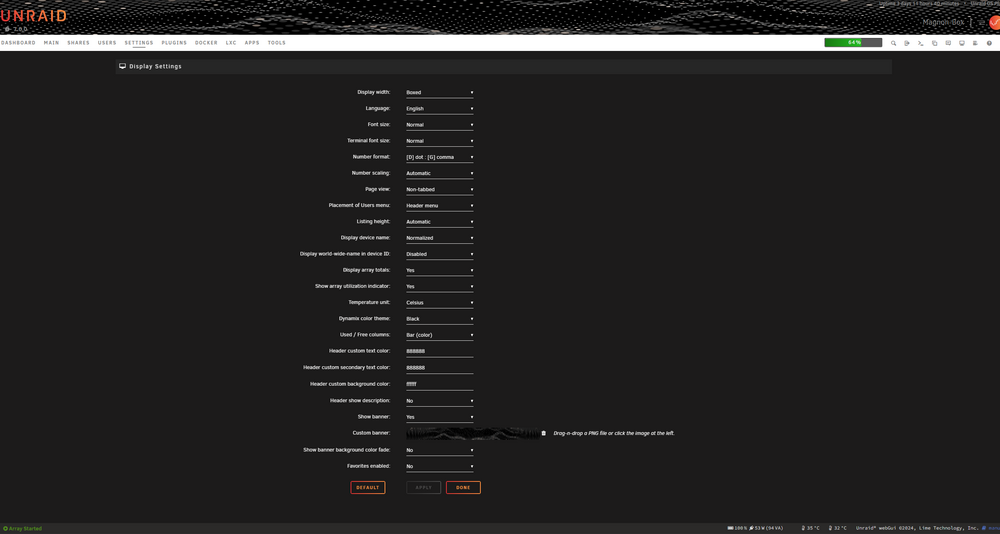1000x534 pixels.
Task: Edit Header custom secondary text color field
Action: click(x=439, y=368)
